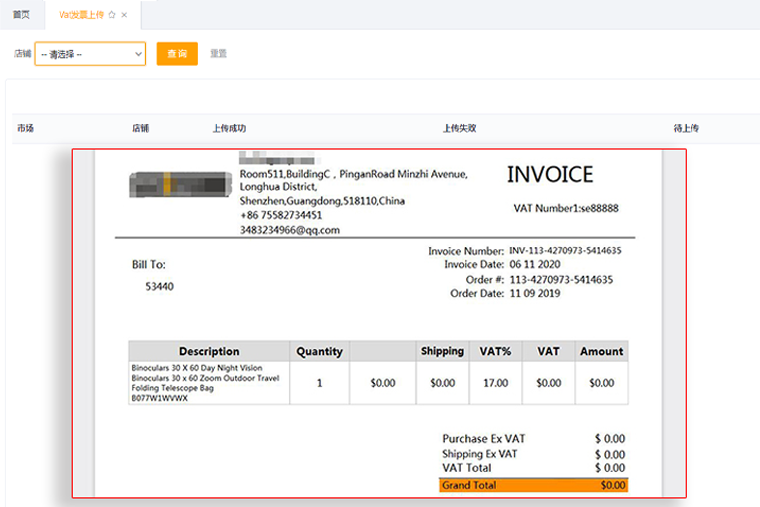Click the Binoculars product description cell
The width and height of the screenshot is (760, 507).
click(x=208, y=383)
